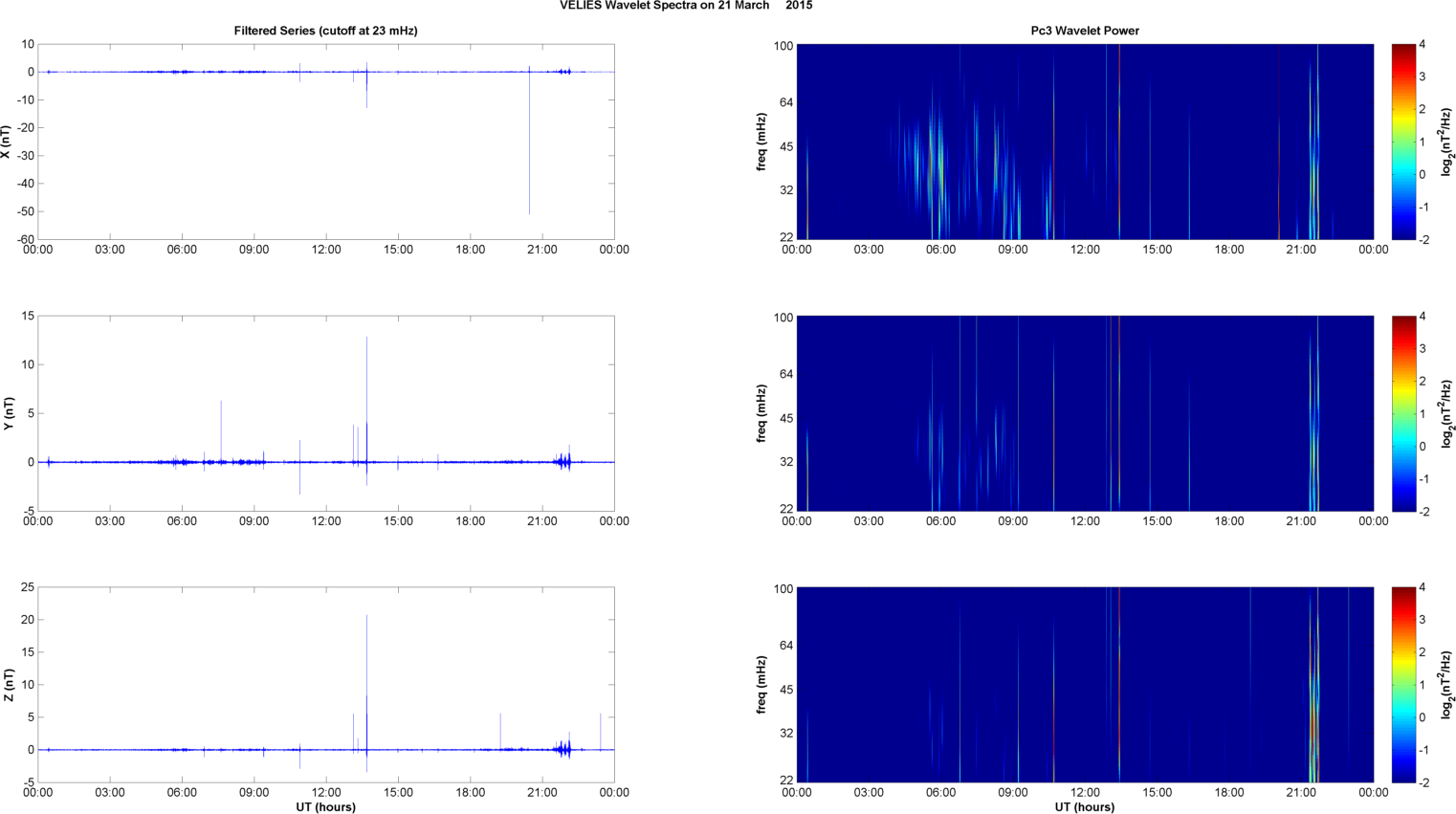Click the "-50" tick on the X plot axis
Viewport: 1456px width, 814px height.
coord(24,211)
